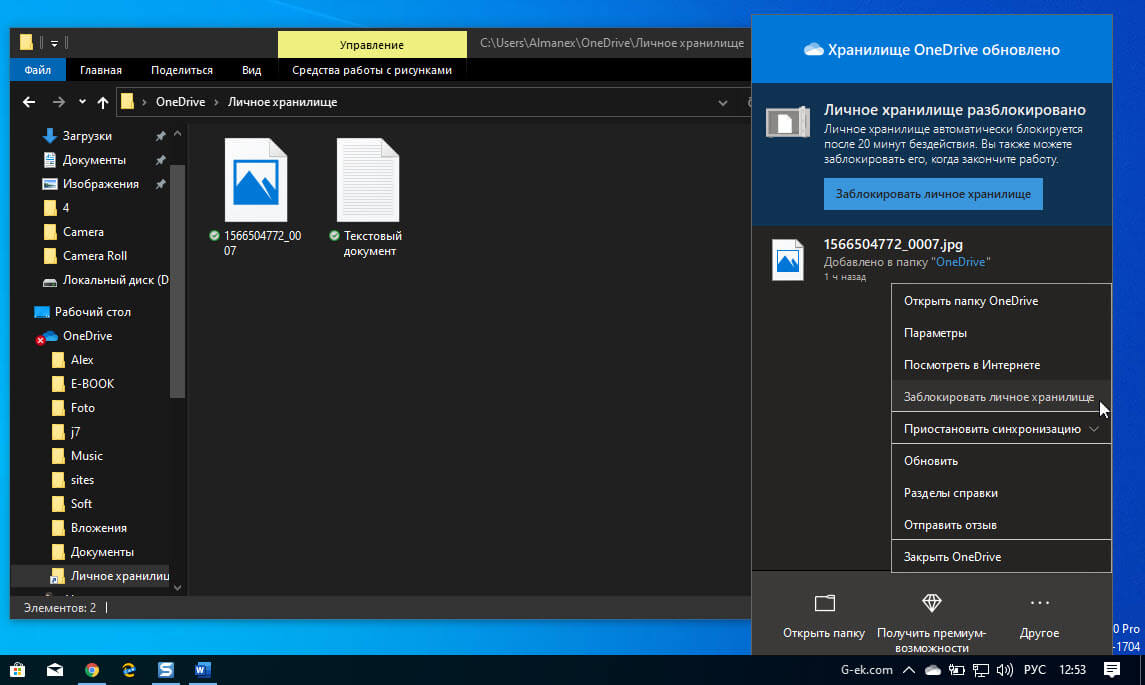Open the Главная ribbon tab
Viewport: 1145px width, 685px height.
point(101,70)
